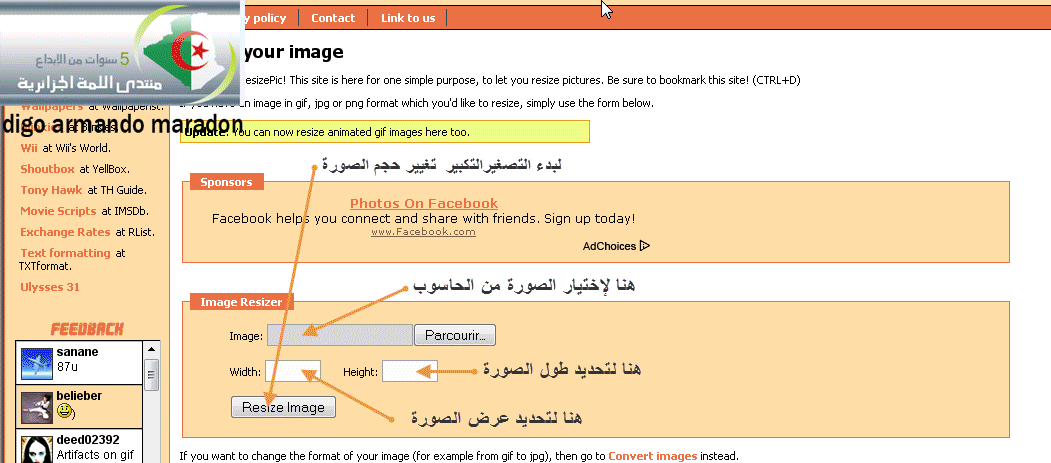1051x463 pixels.
Task: Click belieber's avatar picture
Action: 36,405
